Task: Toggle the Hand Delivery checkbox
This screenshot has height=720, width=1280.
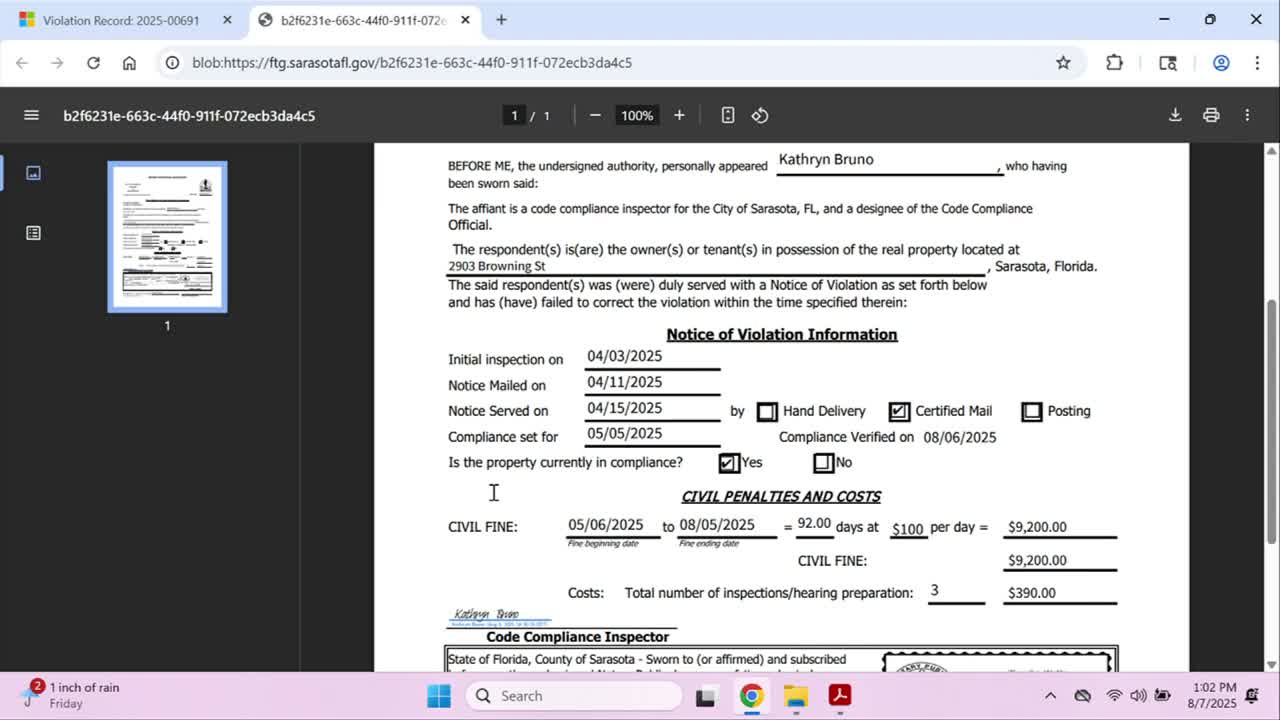Action: point(767,412)
